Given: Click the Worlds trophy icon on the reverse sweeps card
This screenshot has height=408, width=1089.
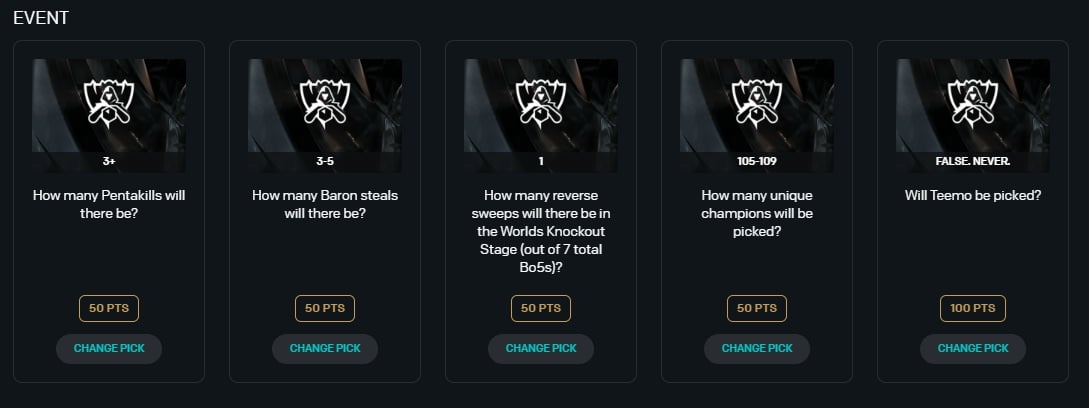Looking at the screenshot, I should [x=541, y=100].
